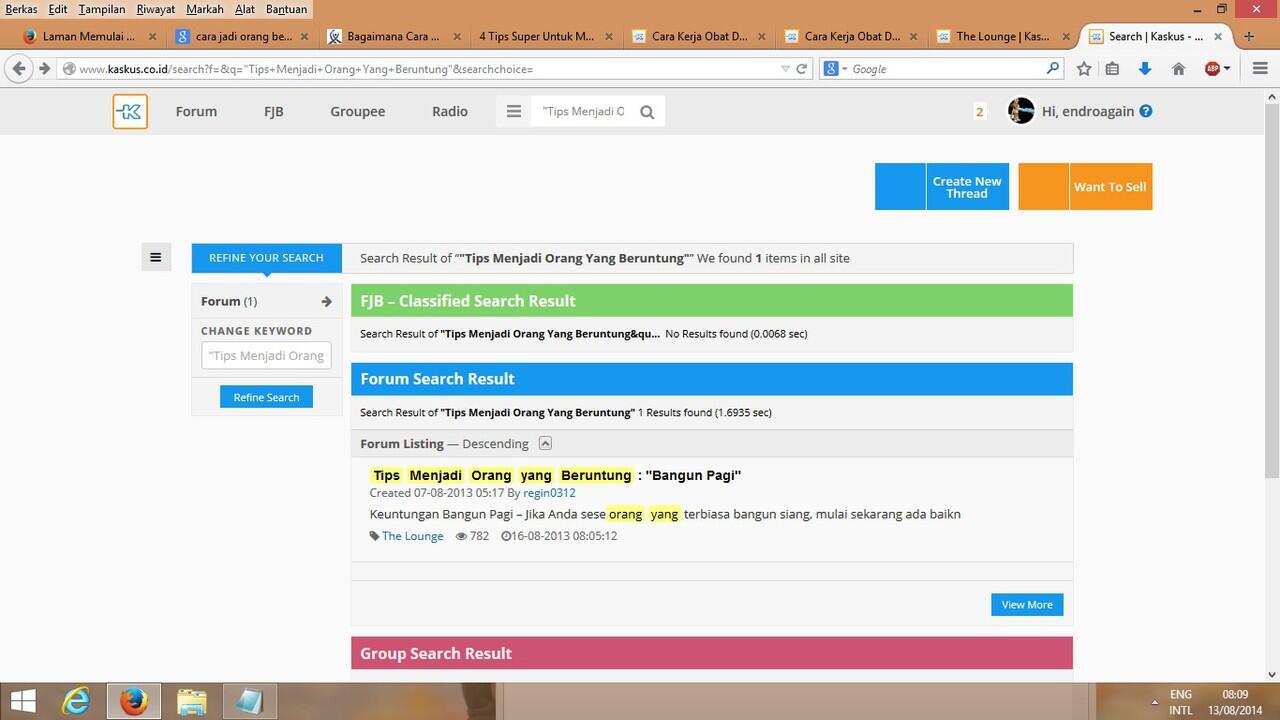Bookmark this page with the star icon
The height and width of the screenshot is (720, 1280).
(1084, 69)
